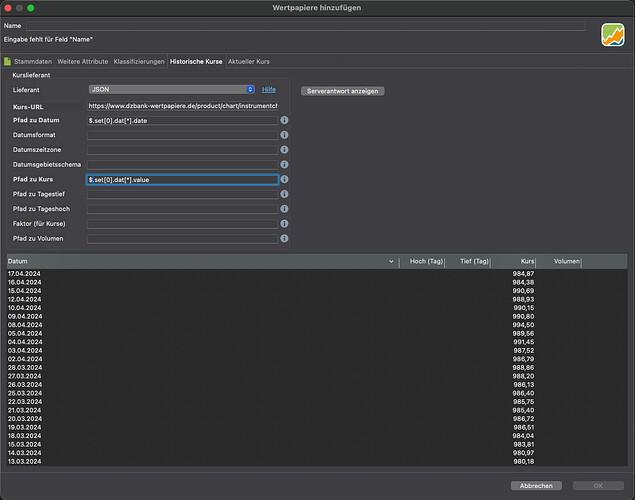Open the Aktueller Kurs tab
The height and width of the screenshot is (500, 635).
pyautogui.click(x=249, y=62)
